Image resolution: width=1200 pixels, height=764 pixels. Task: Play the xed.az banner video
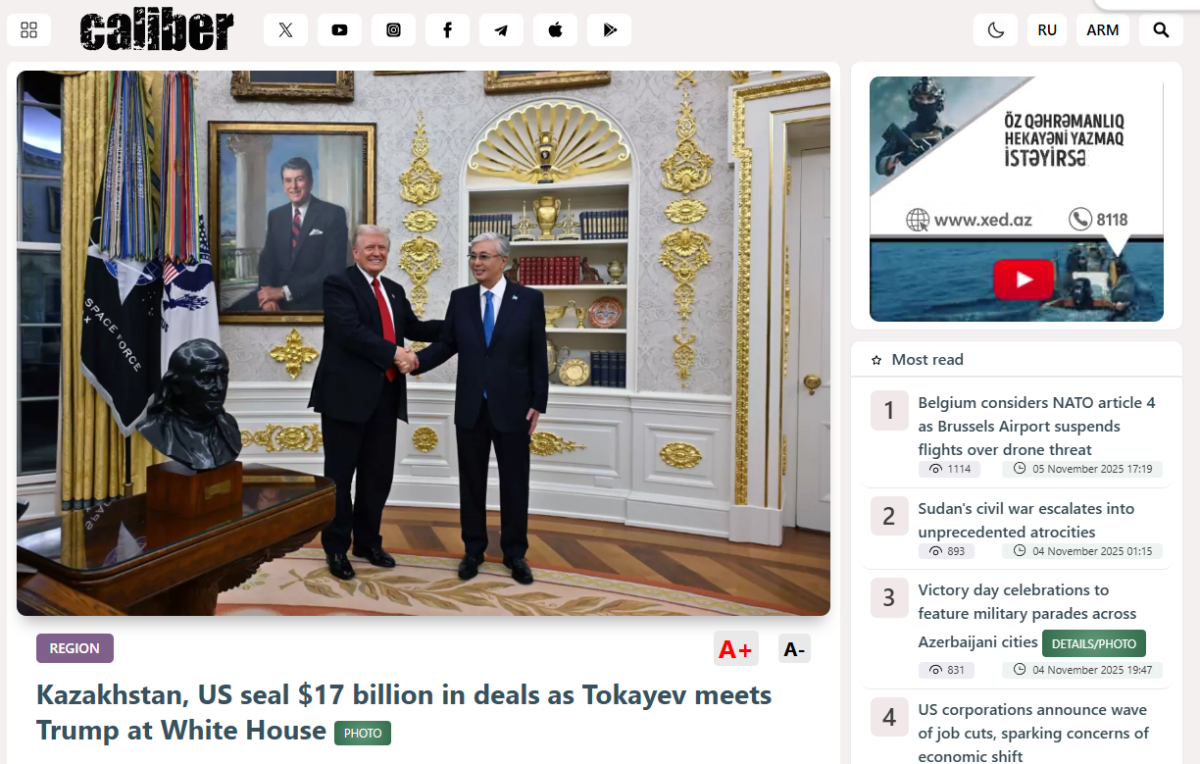[1024, 280]
